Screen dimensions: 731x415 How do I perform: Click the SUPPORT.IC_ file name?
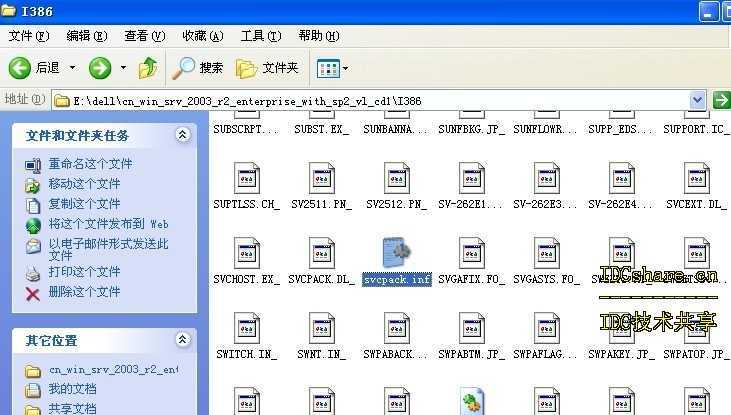point(696,129)
